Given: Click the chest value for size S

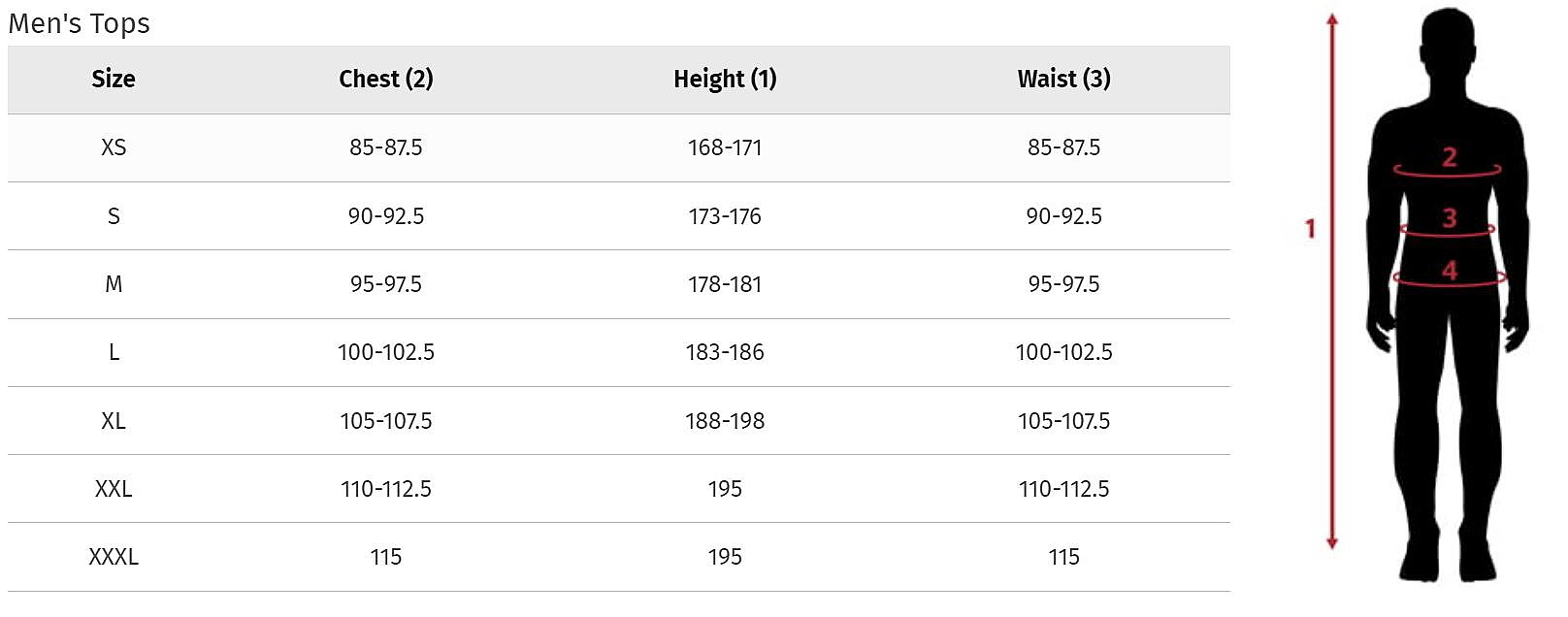Looking at the screenshot, I should [385, 216].
